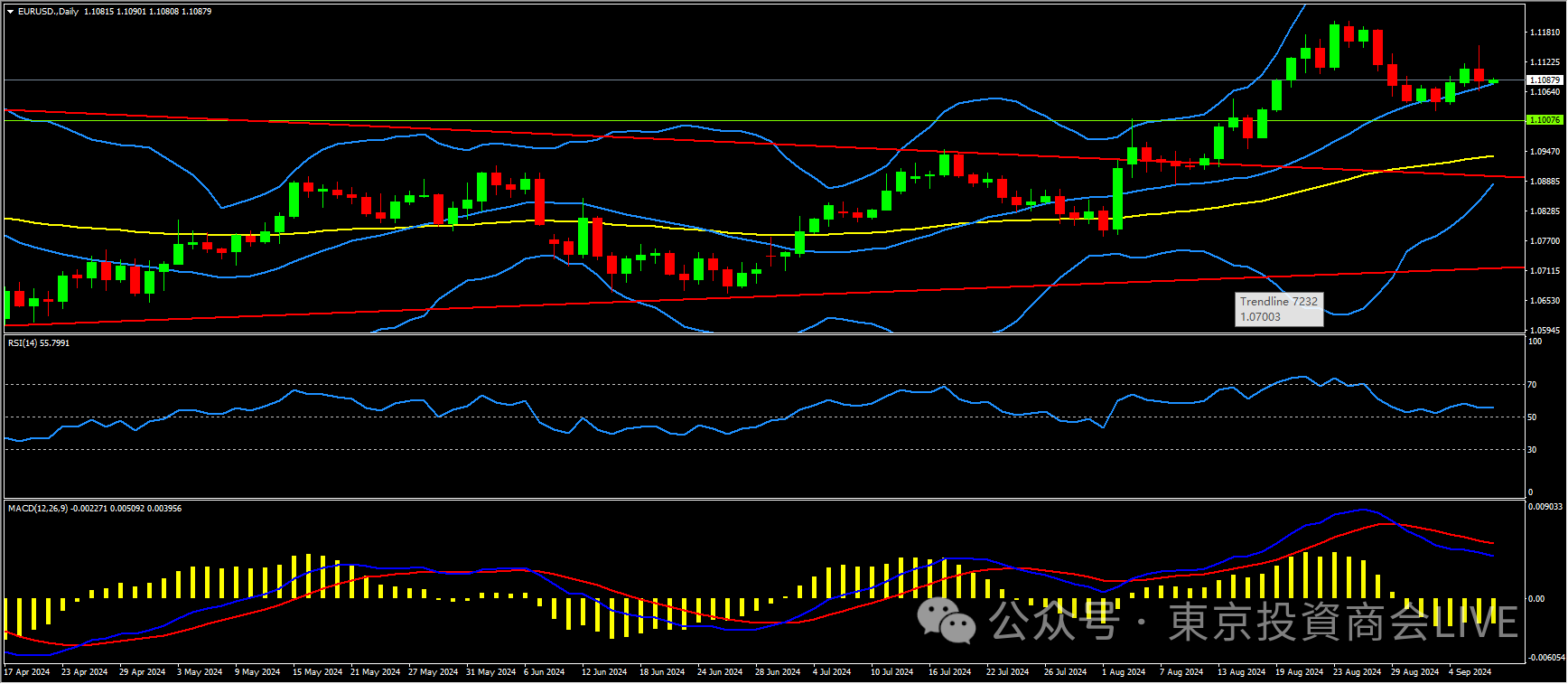Click the 4 Sep 2024 date label
Viewport: 1568px width, 684px height.
pyautogui.click(x=1470, y=672)
